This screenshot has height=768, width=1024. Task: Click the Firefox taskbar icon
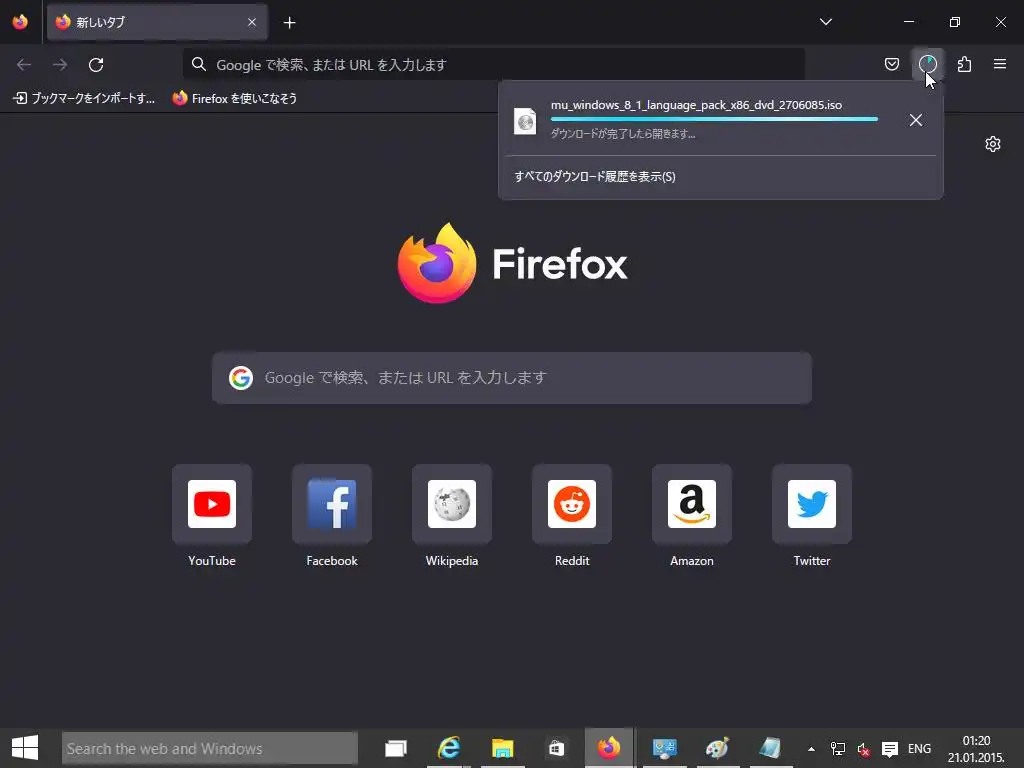[x=609, y=748]
